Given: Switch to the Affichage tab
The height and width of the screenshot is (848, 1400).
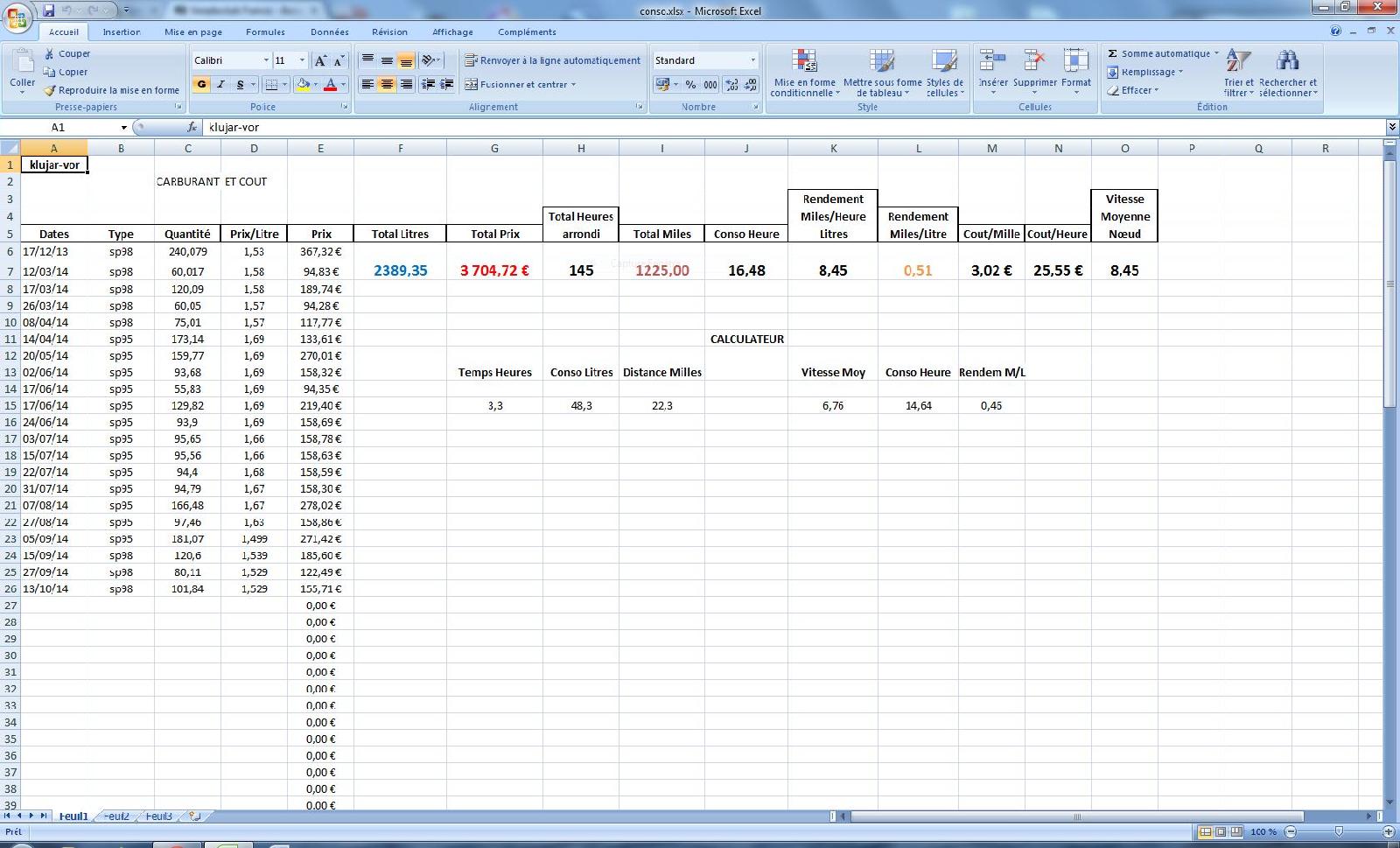Looking at the screenshot, I should 452,32.
